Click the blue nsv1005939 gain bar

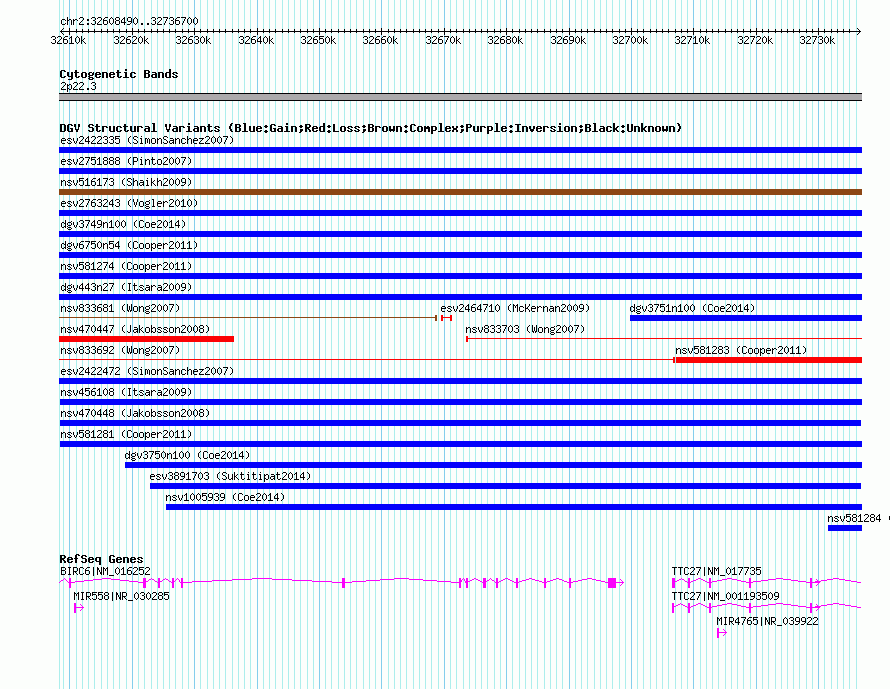click(x=514, y=507)
